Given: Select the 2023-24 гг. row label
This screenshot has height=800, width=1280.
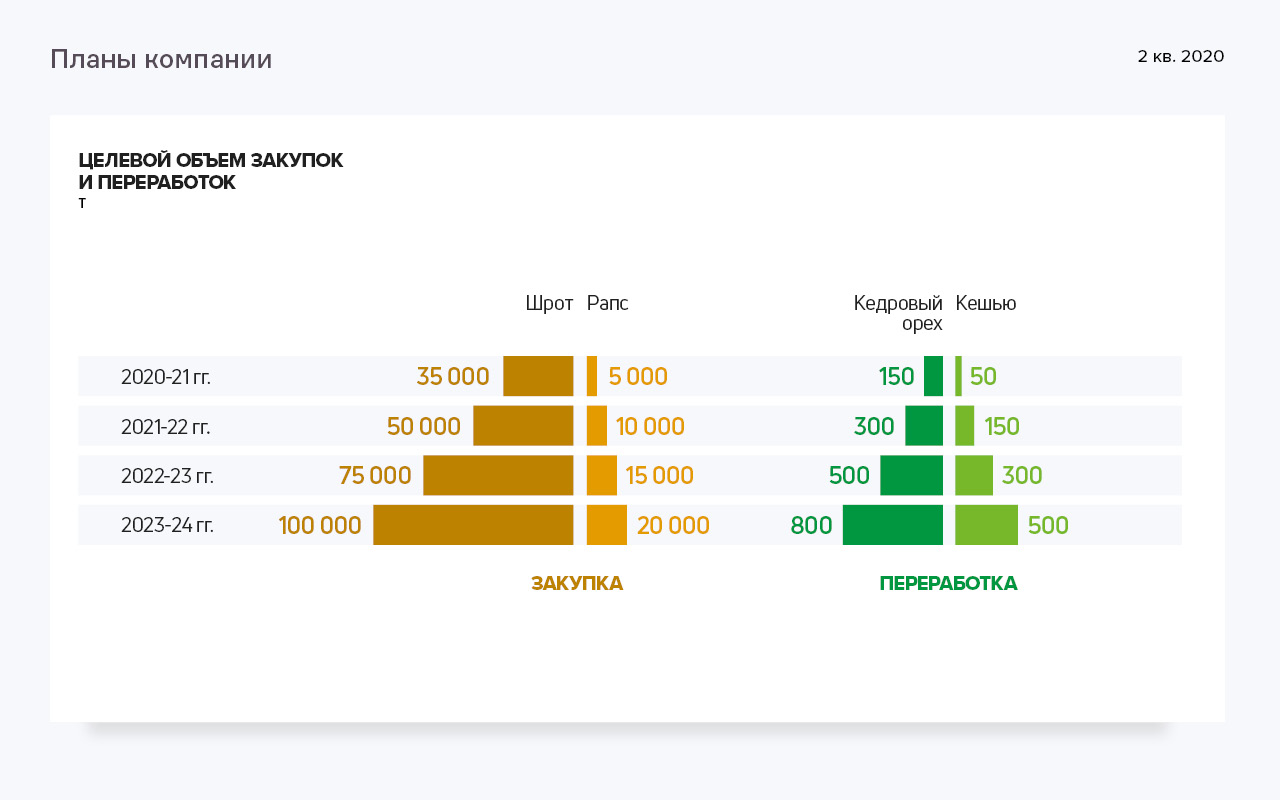Looking at the screenshot, I should (167, 526).
